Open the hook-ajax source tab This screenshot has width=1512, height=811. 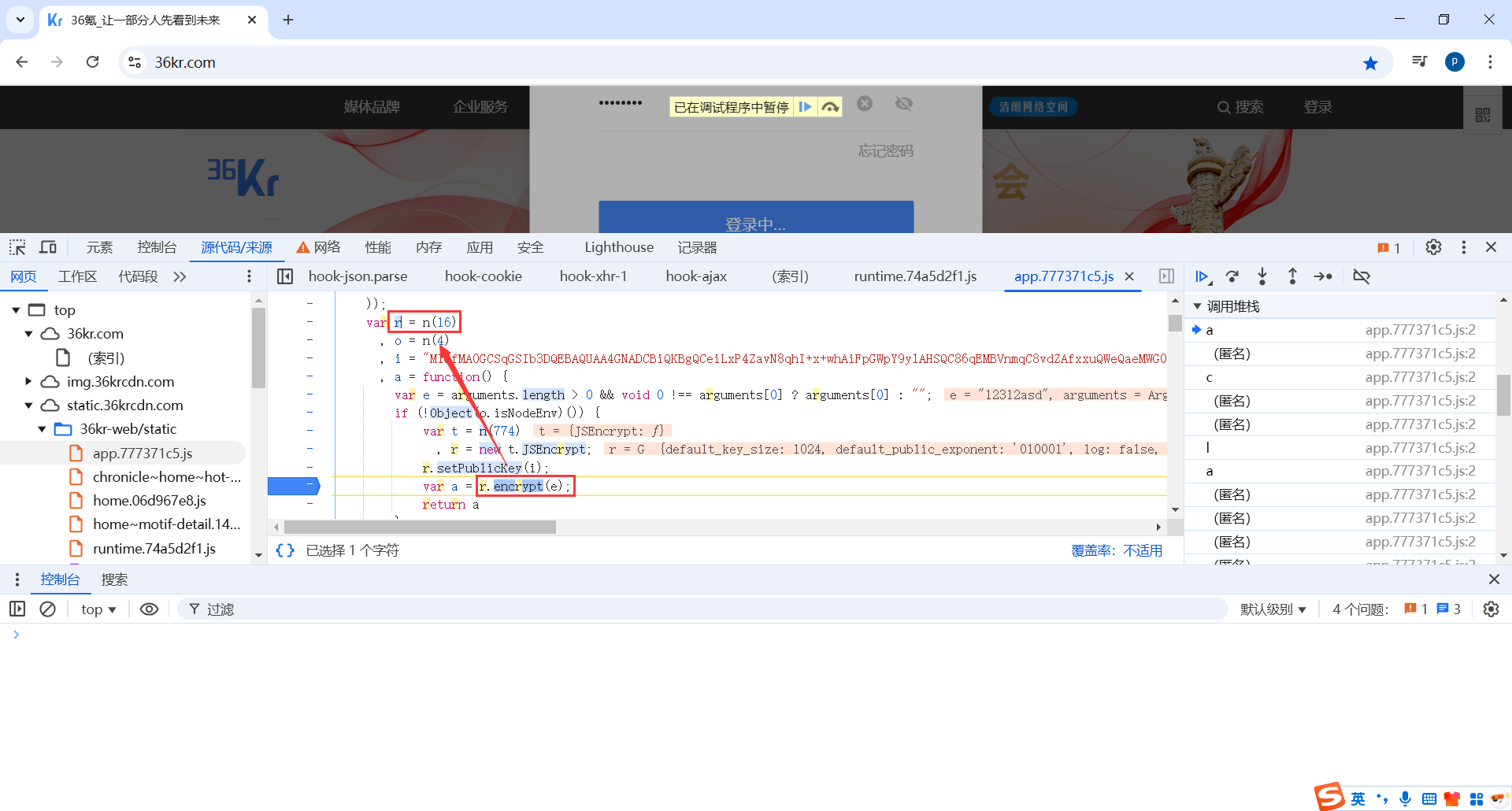click(x=696, y=276)
